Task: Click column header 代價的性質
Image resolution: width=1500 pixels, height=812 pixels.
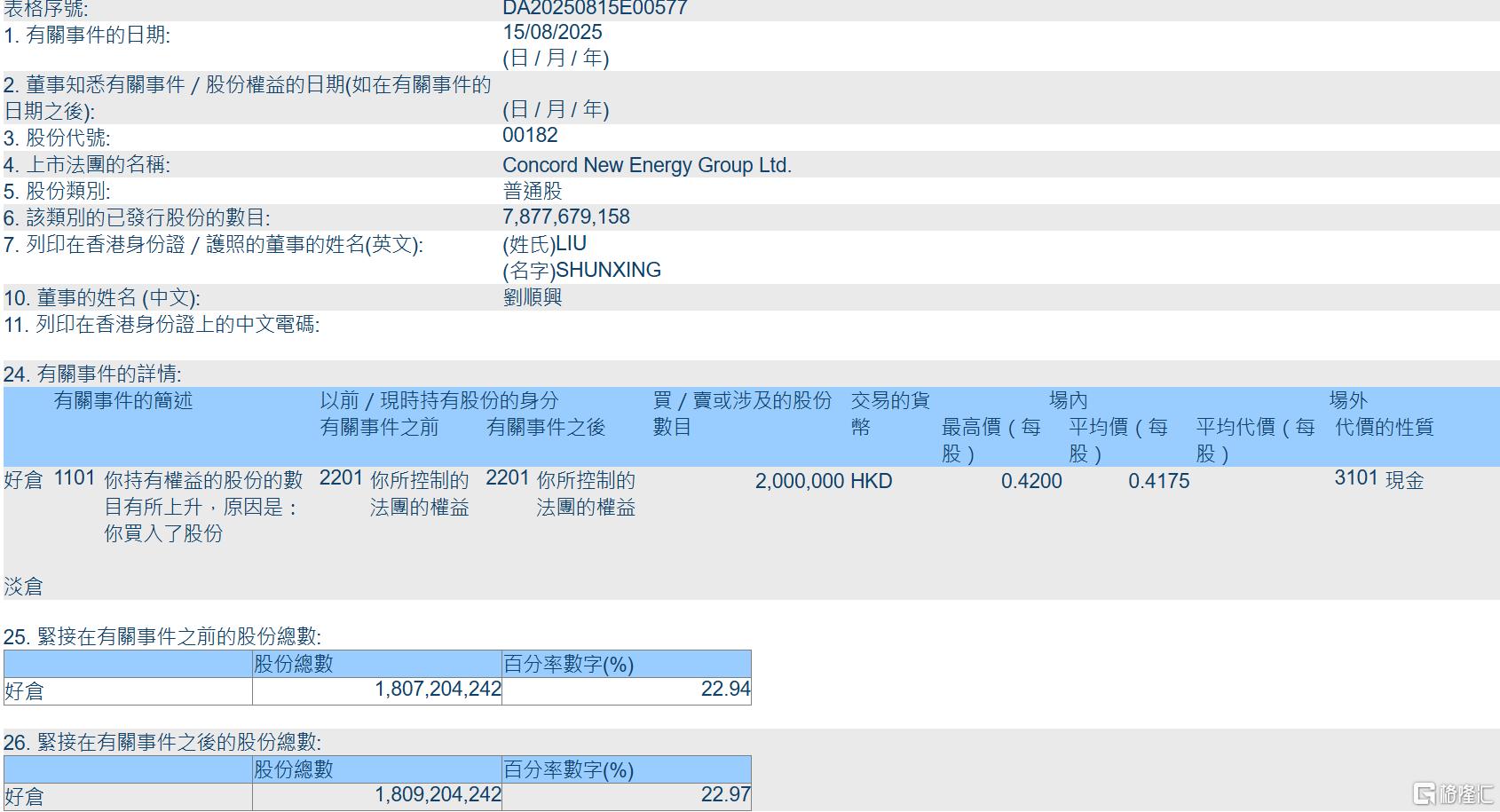Action: point(1385,428)
